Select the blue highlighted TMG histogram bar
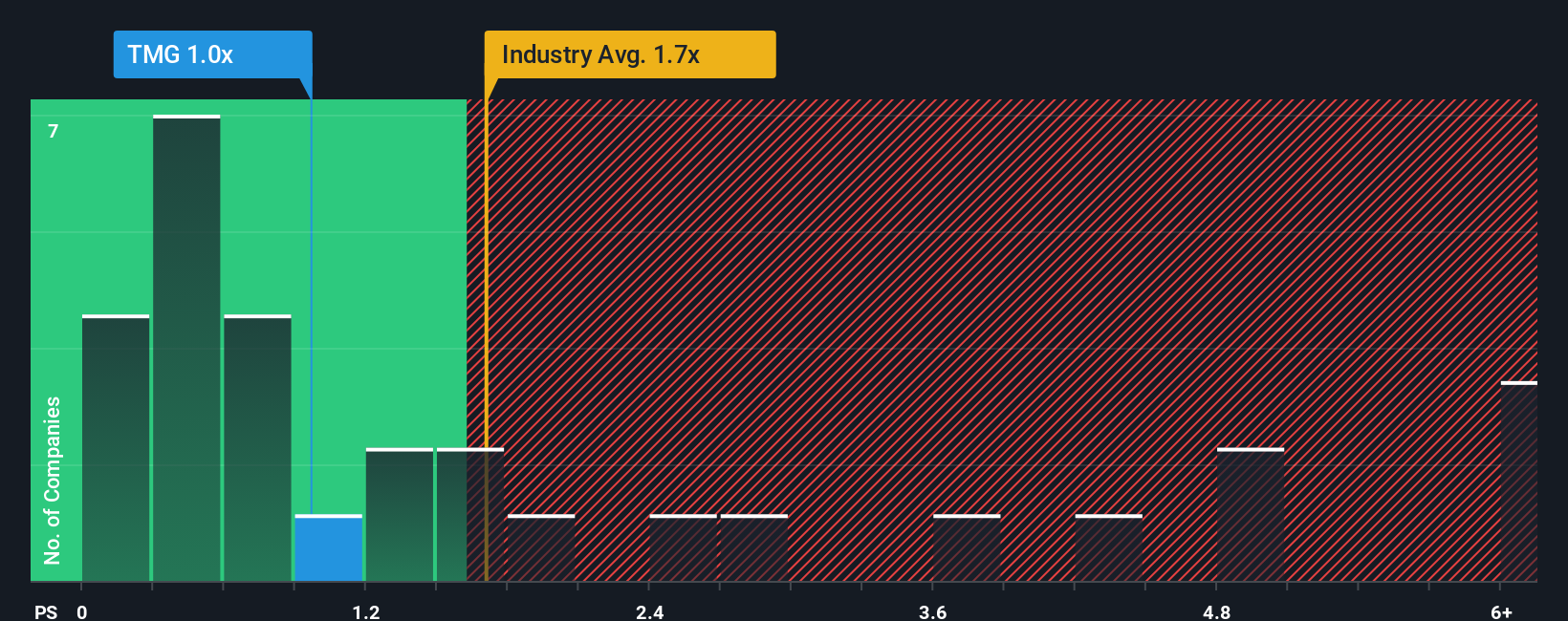This screenshot has width=1568, height=621. pyautogui.click(x=329, y=547)
